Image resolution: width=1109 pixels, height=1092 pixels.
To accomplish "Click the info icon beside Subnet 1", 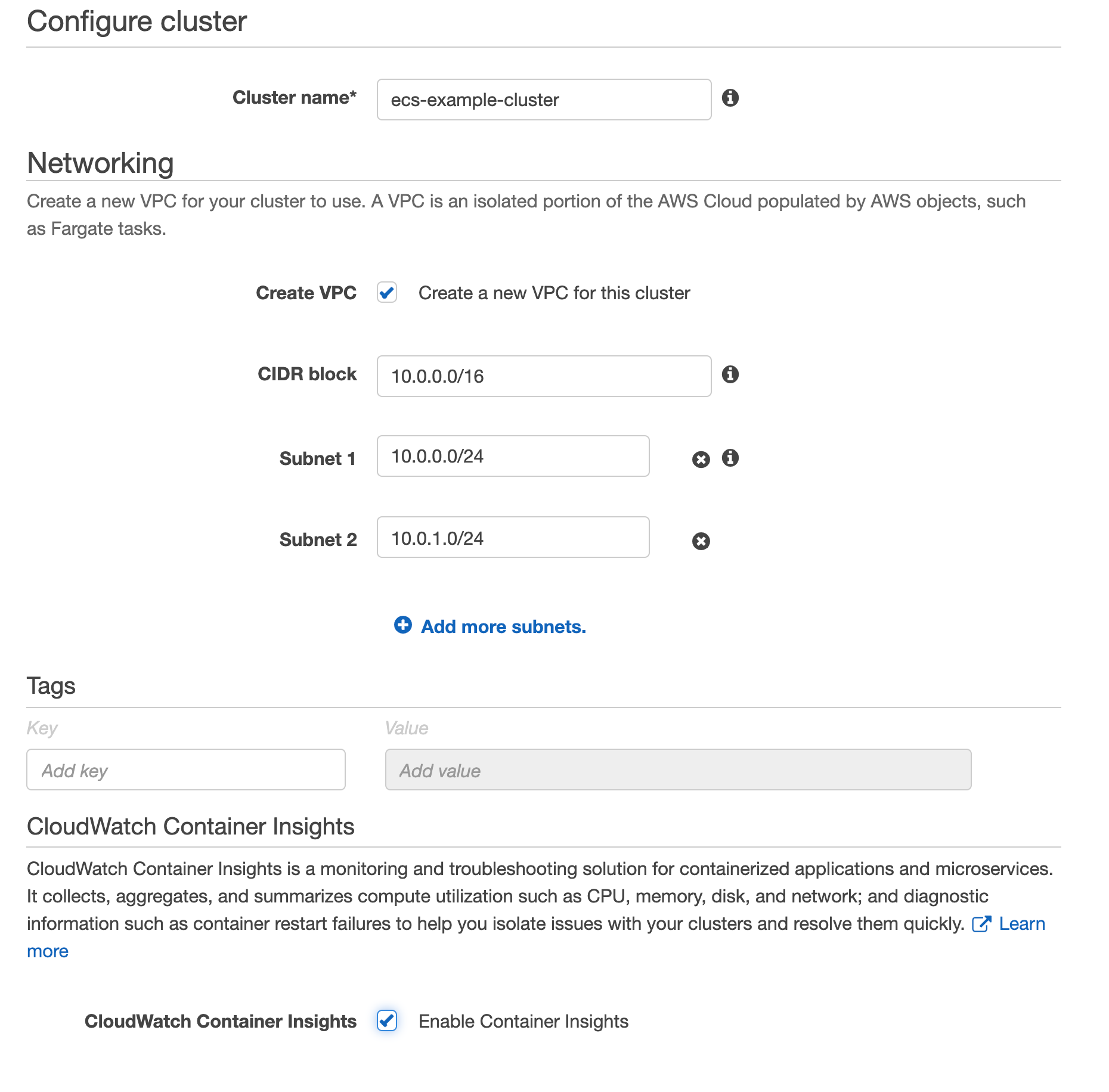I will point(730,458).
